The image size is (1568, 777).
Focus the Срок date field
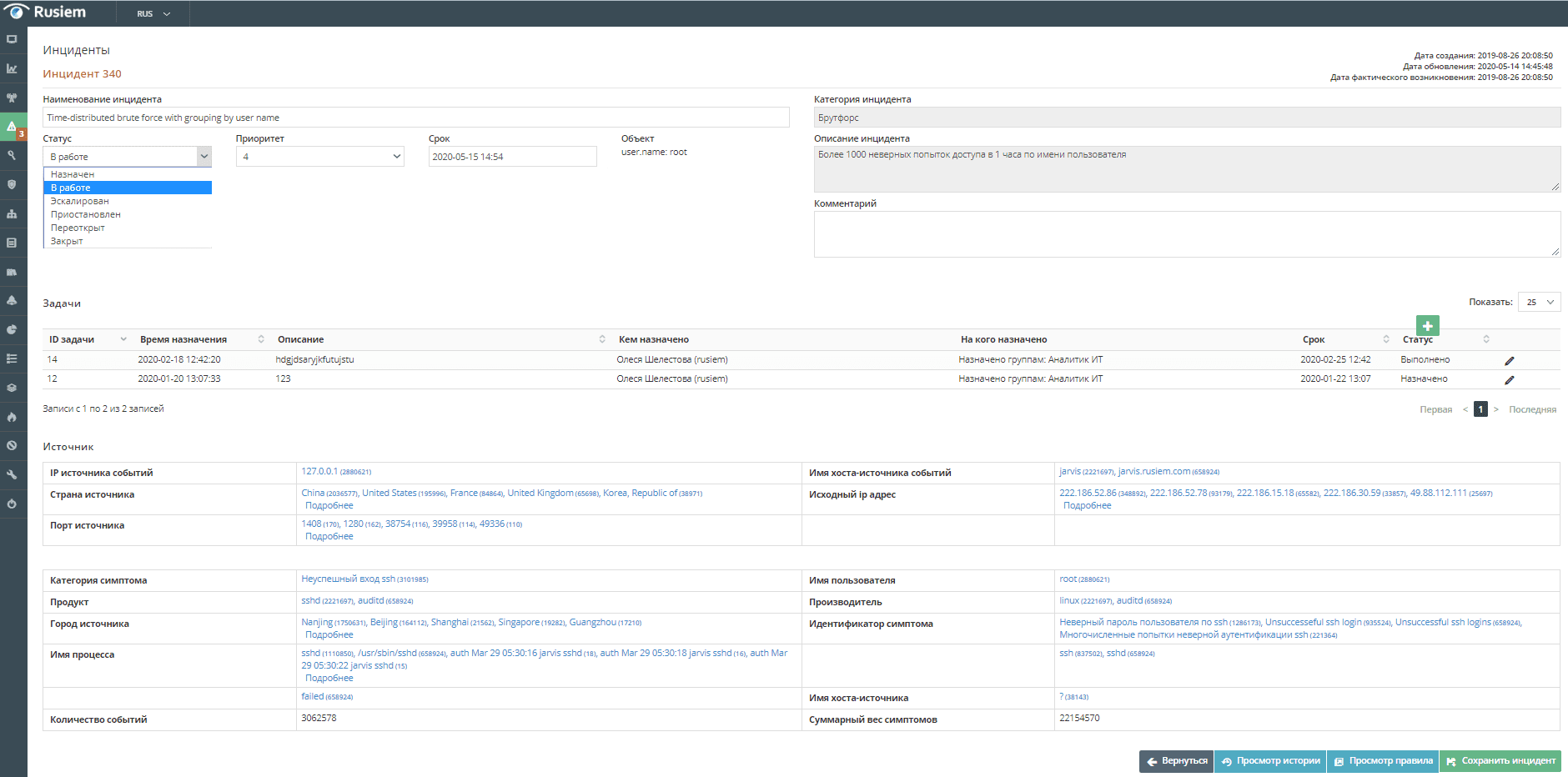[x=512, y=157]
